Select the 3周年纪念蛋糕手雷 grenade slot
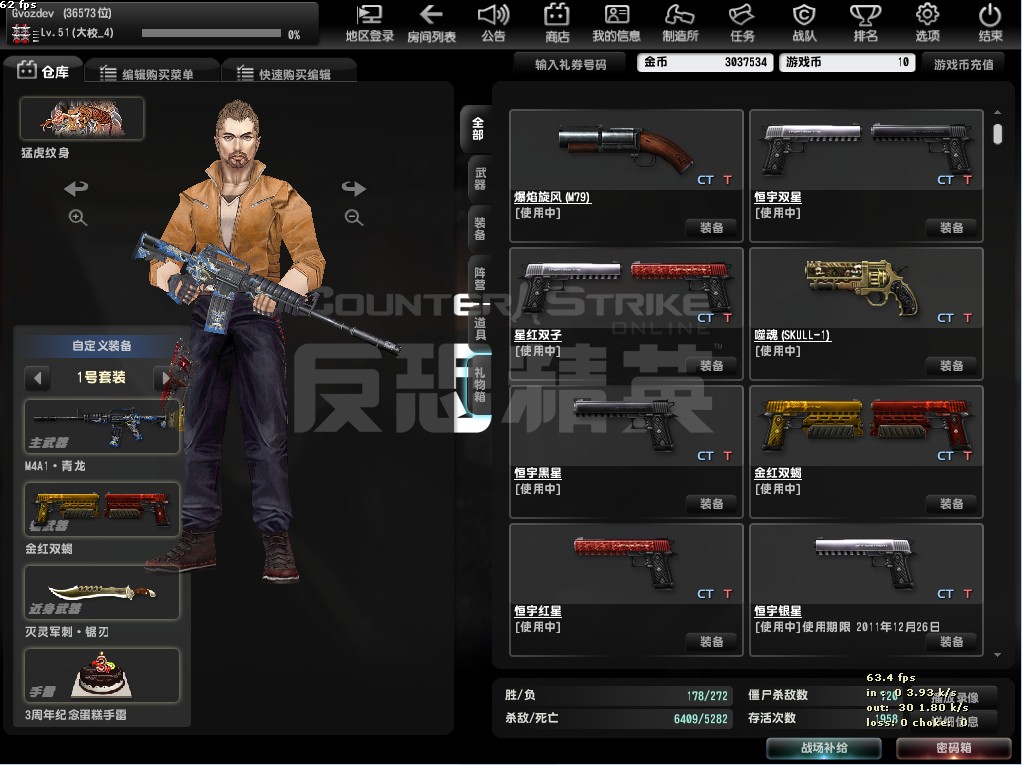This screenshot has width=1022, height=765. point(102,675)
